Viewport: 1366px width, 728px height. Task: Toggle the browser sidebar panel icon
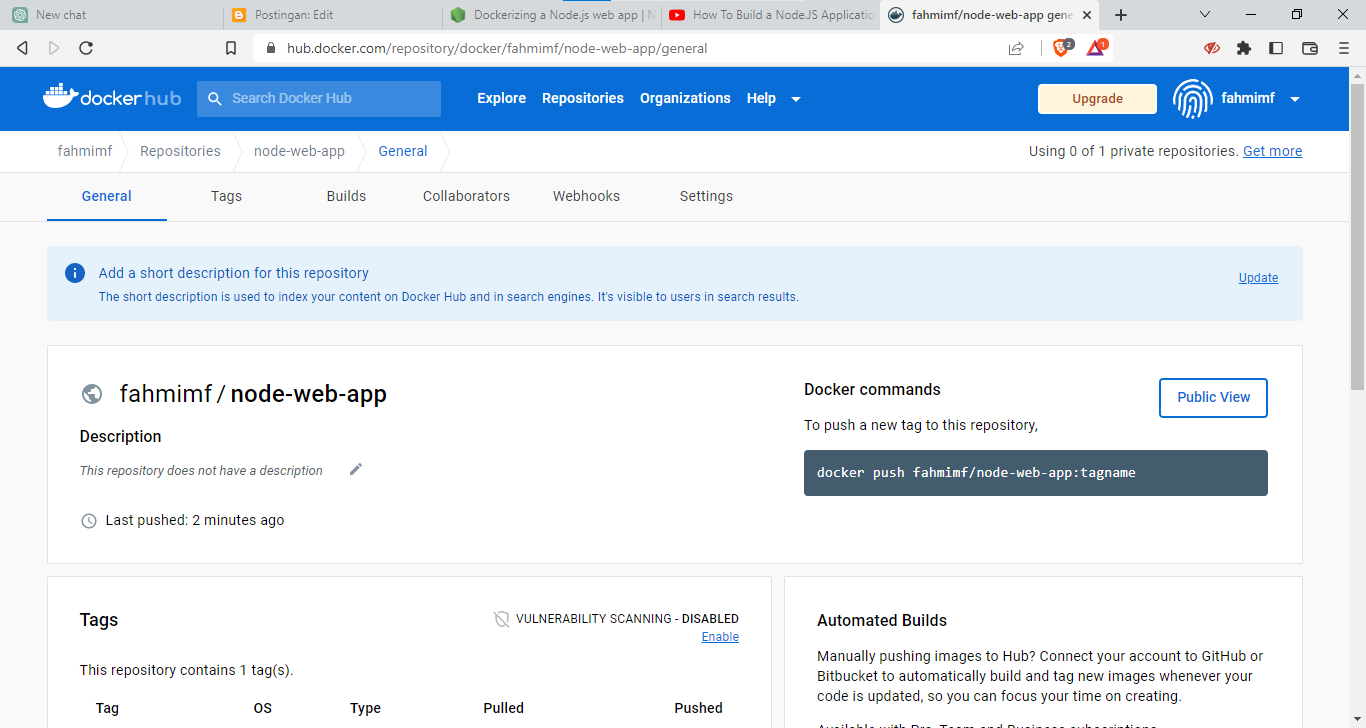click(1276, 48)
